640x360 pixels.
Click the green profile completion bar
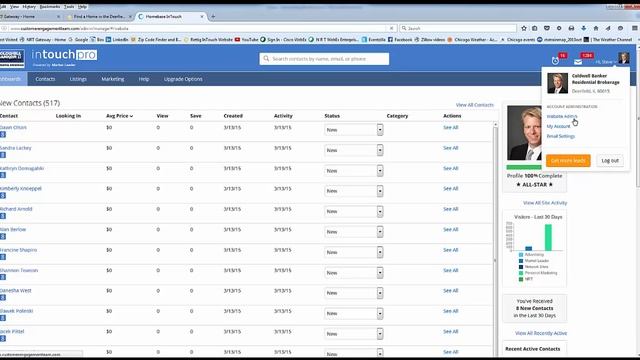(524, 167)
